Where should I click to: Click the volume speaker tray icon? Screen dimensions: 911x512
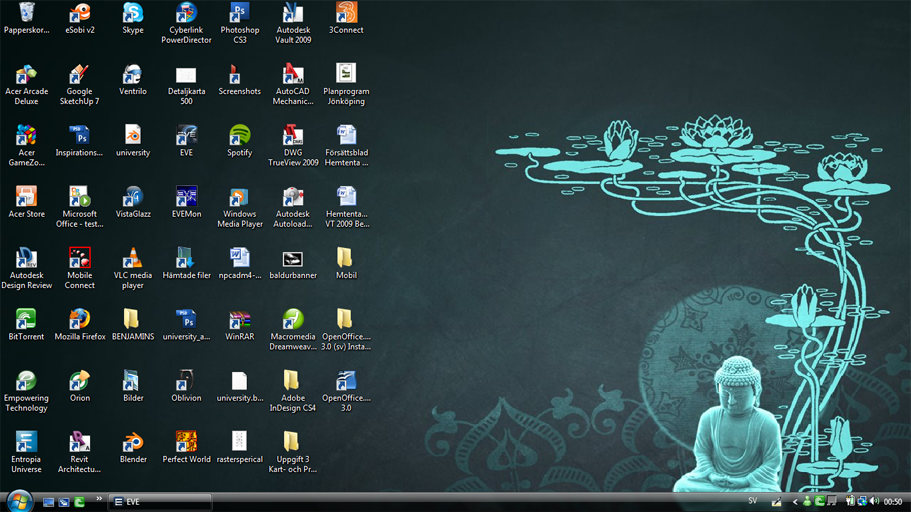coord(874,501)
